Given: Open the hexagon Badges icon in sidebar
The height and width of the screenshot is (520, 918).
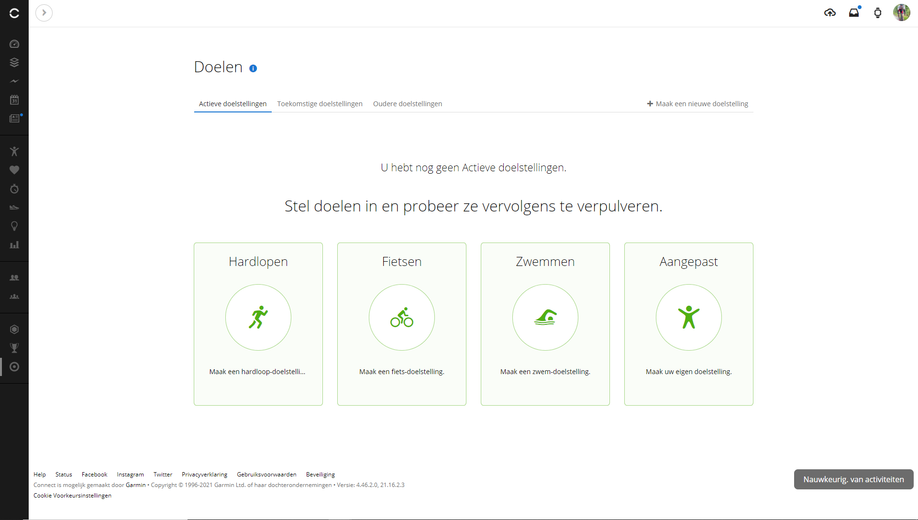Looking at the screenshot, I should tap(14, 330).
